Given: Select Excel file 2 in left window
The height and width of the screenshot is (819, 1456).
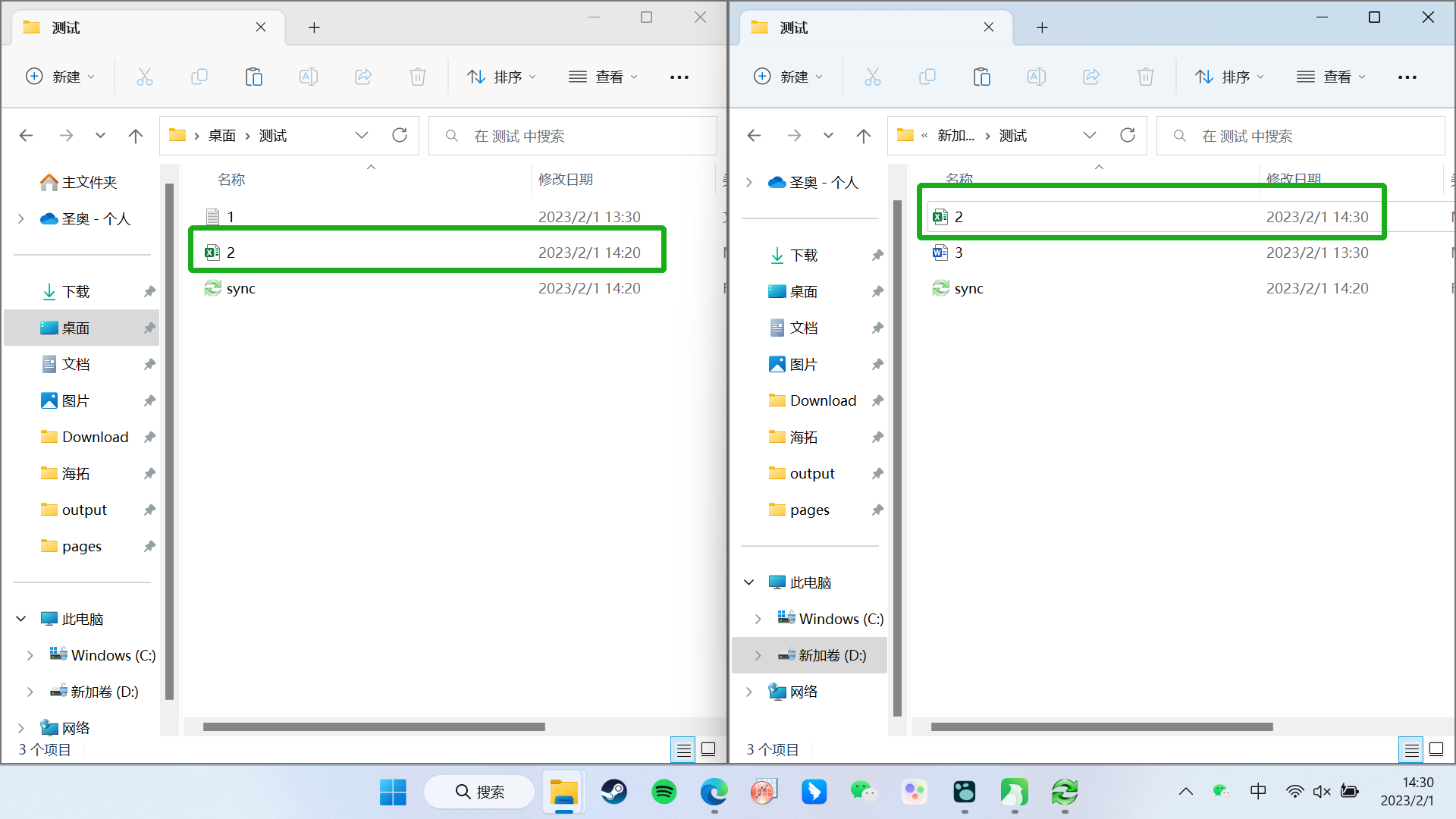Looking at the screenshot, I should (x=231, y=253).
